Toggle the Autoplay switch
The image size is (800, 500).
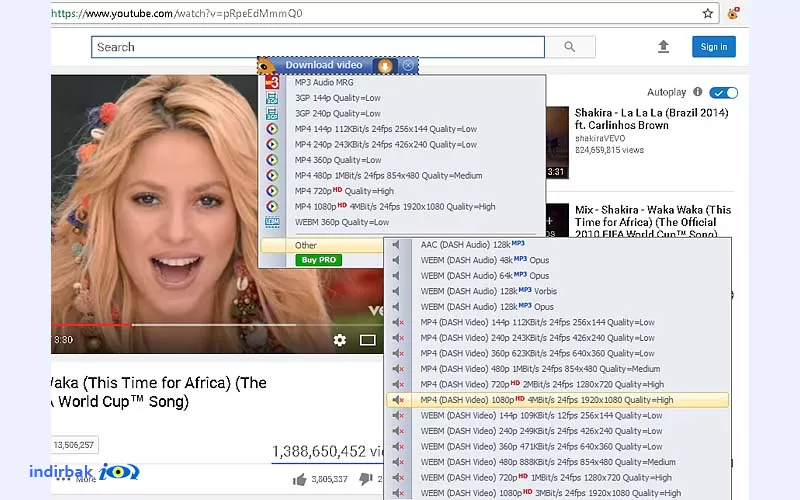[x=723, y=93]
